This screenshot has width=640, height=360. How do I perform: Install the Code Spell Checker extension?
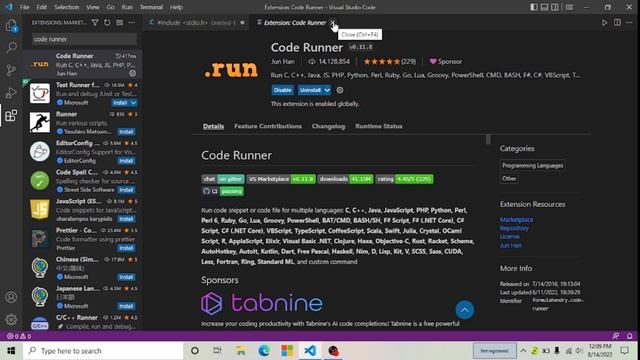(126, 190)
